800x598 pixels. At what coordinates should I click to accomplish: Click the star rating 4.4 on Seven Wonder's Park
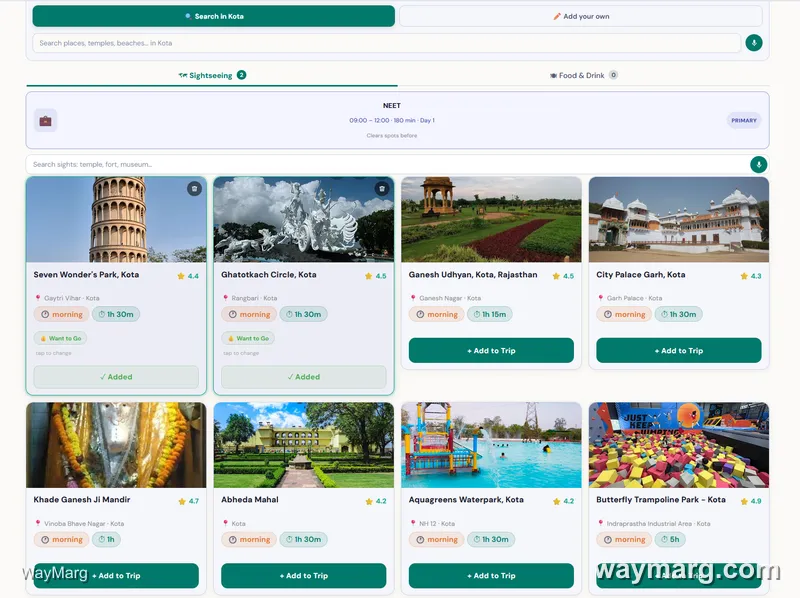[188, 276]
